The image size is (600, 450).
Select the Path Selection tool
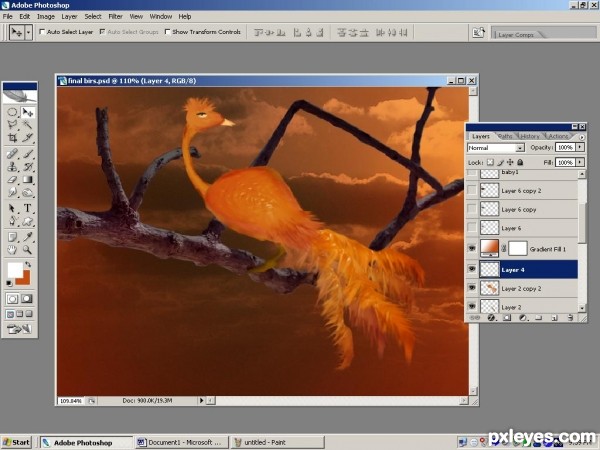[x=12, y=208]
